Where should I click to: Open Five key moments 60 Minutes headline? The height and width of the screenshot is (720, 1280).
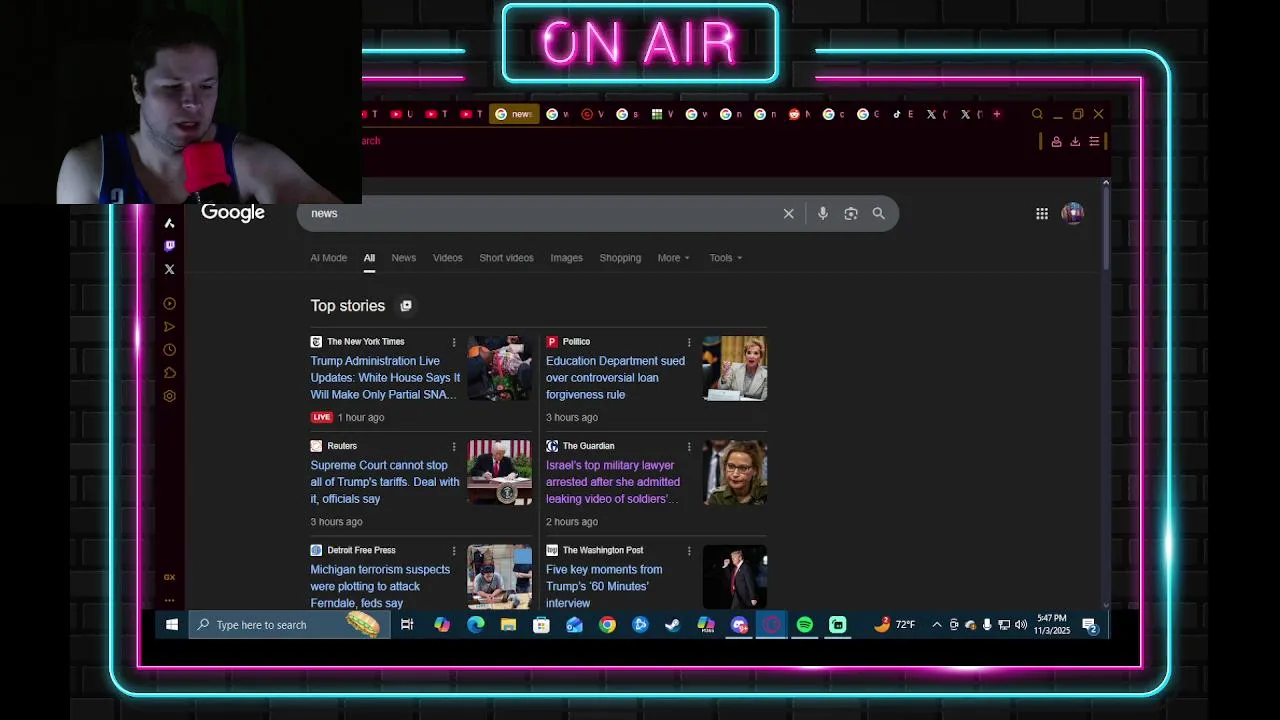point(604,586)
